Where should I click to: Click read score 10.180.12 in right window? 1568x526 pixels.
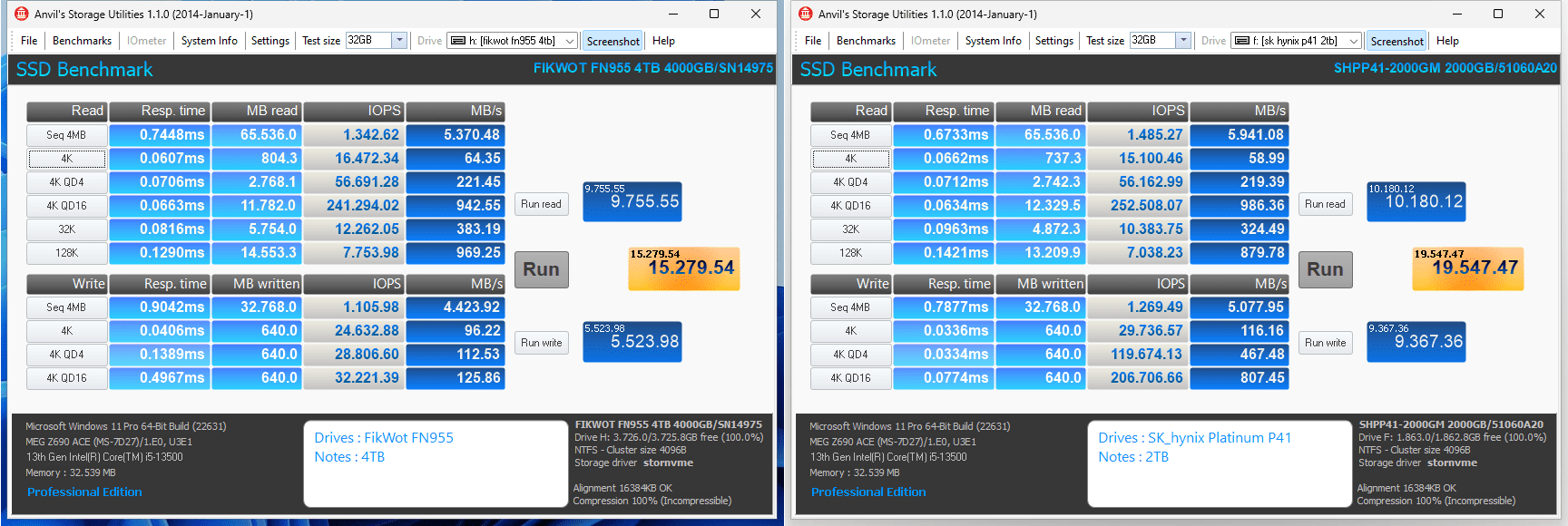(1416, 201)
